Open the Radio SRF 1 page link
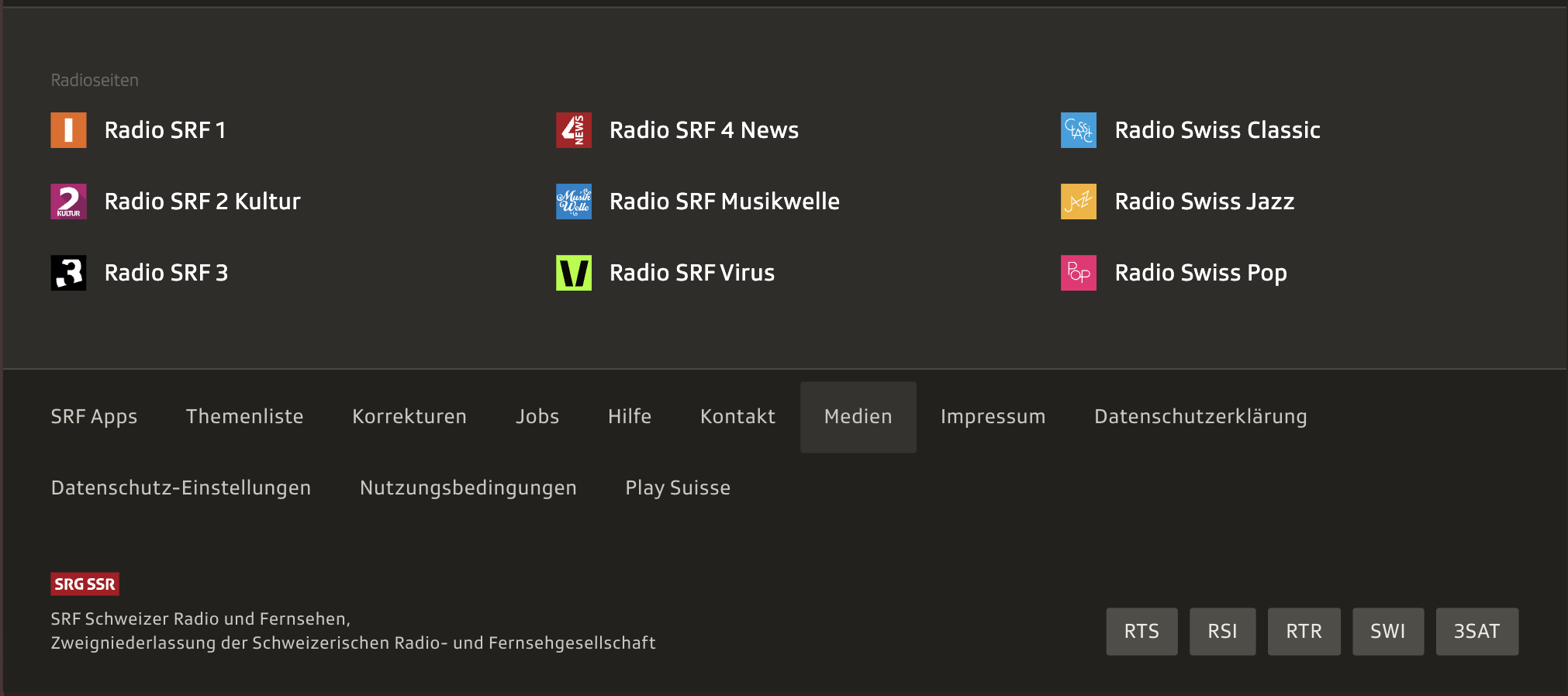This screenshot has height=696, width=1568. 165,130
